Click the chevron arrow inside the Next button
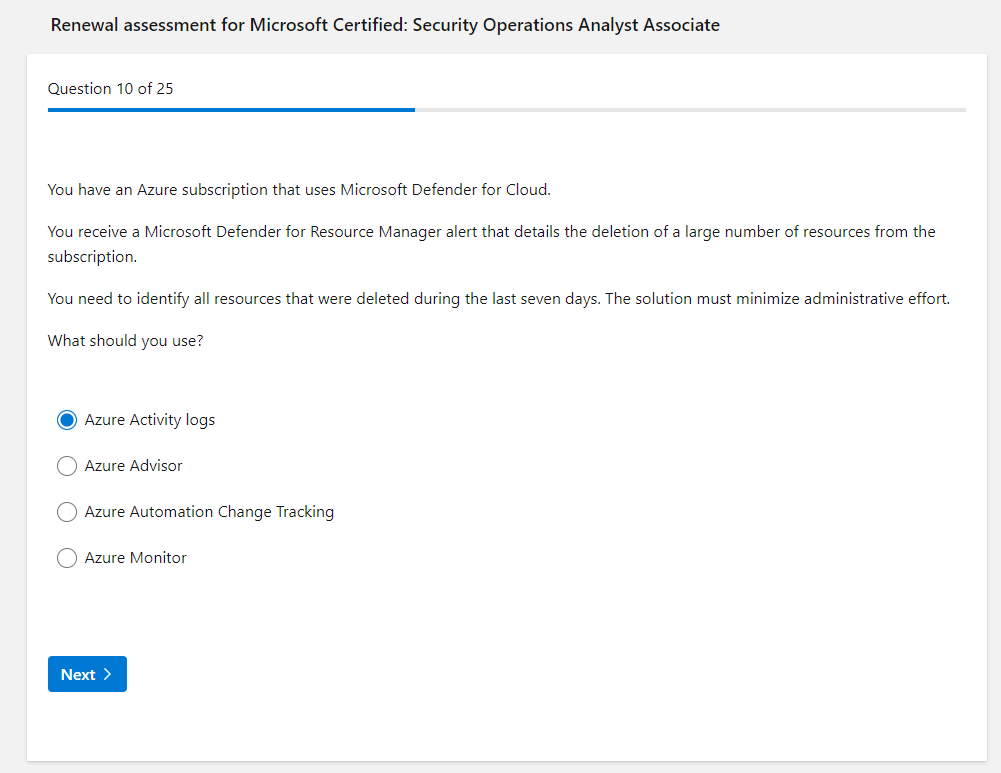The width and height of the screenshot is (1001, 773). coord(108,674)
